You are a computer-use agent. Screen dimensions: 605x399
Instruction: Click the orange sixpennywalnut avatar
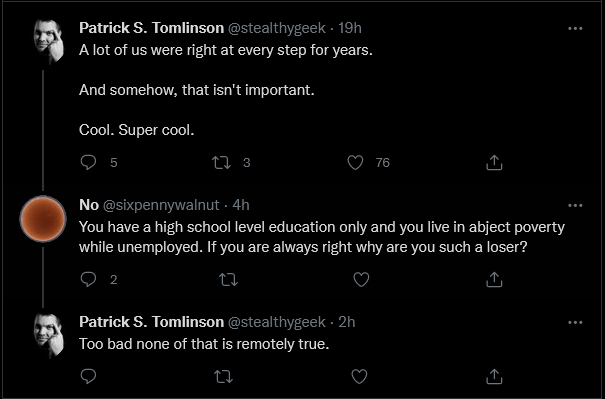tap(43, 219)
